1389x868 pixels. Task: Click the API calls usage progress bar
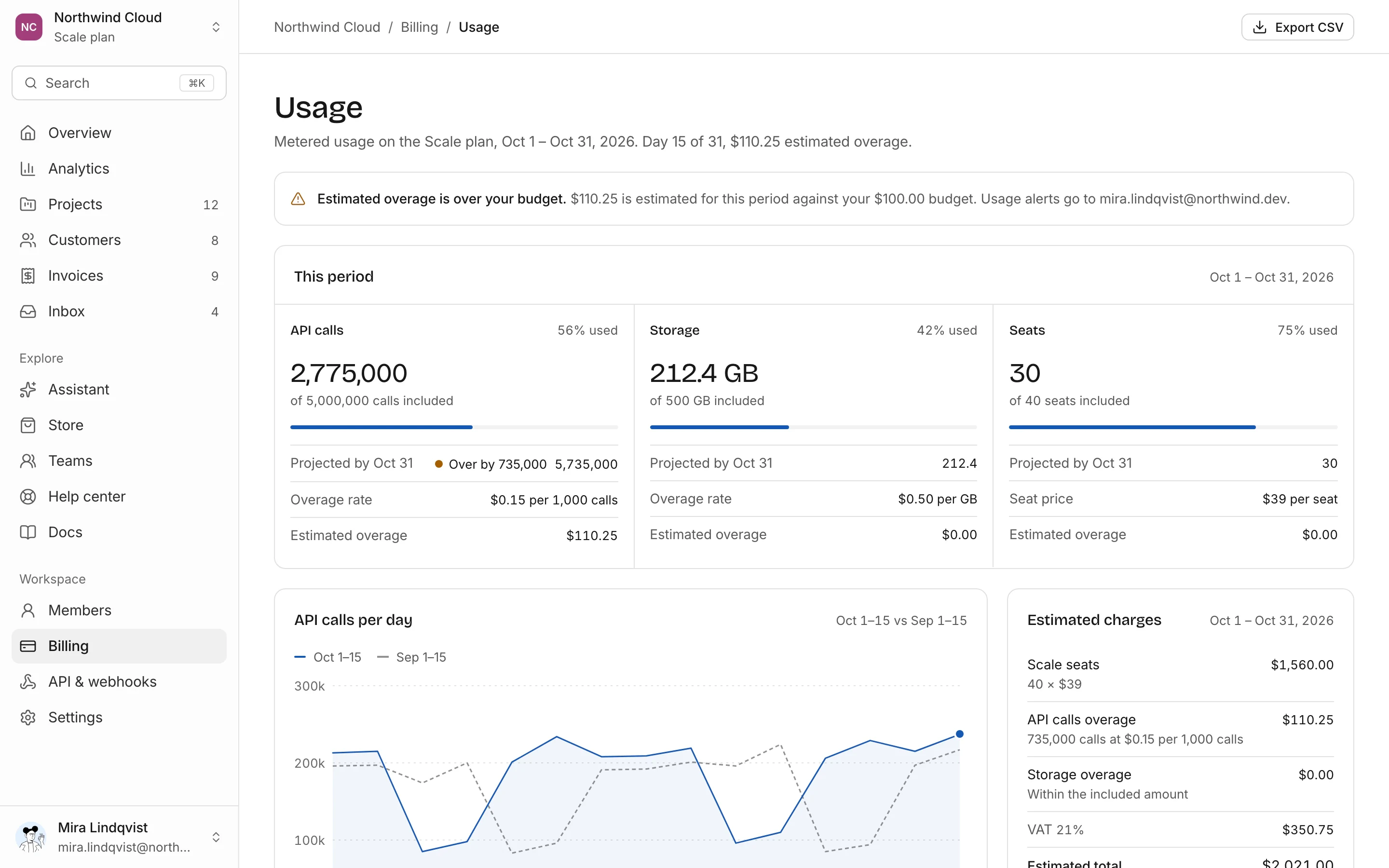coord(454,427)
